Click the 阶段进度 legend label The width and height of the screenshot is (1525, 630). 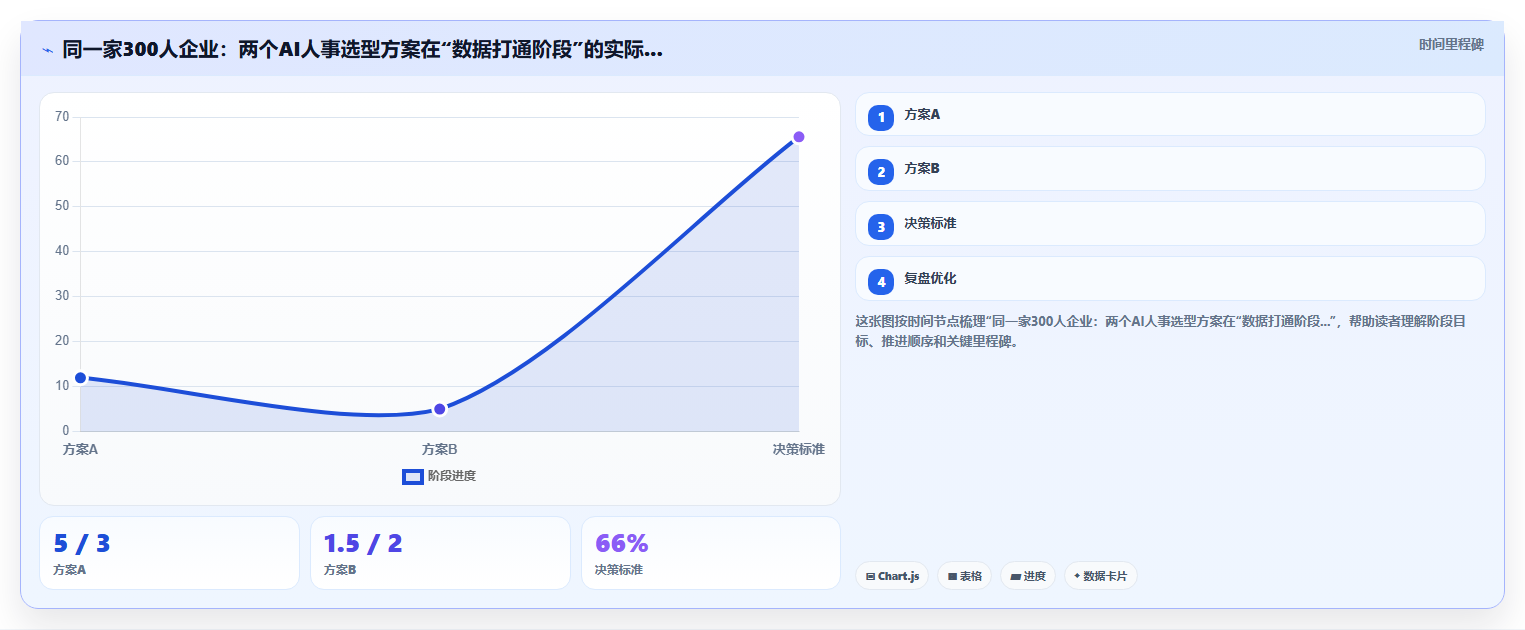pyautogui.click(x=452, y=476)
